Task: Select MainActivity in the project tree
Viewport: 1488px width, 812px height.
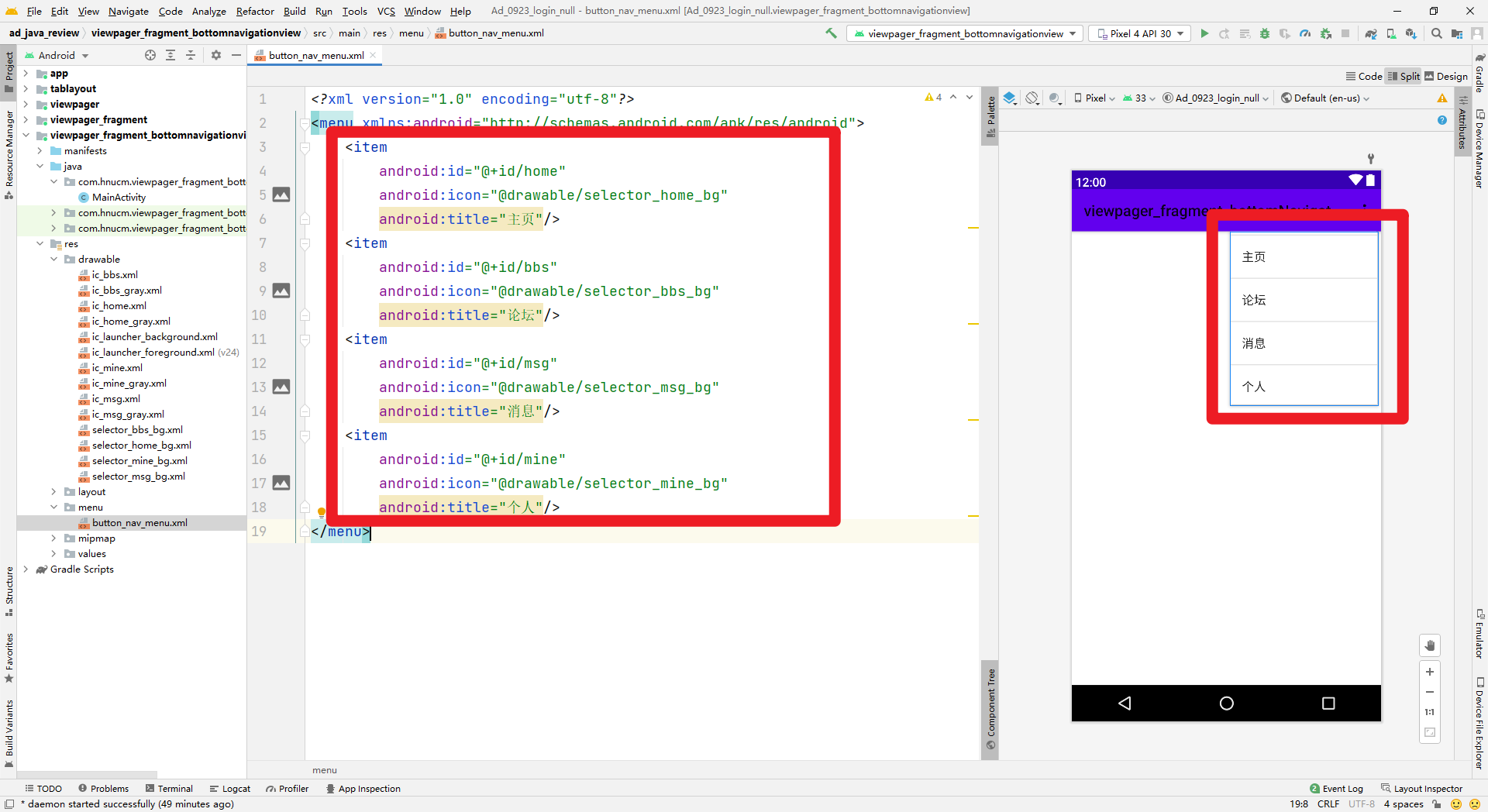Action: pos(119,198)
